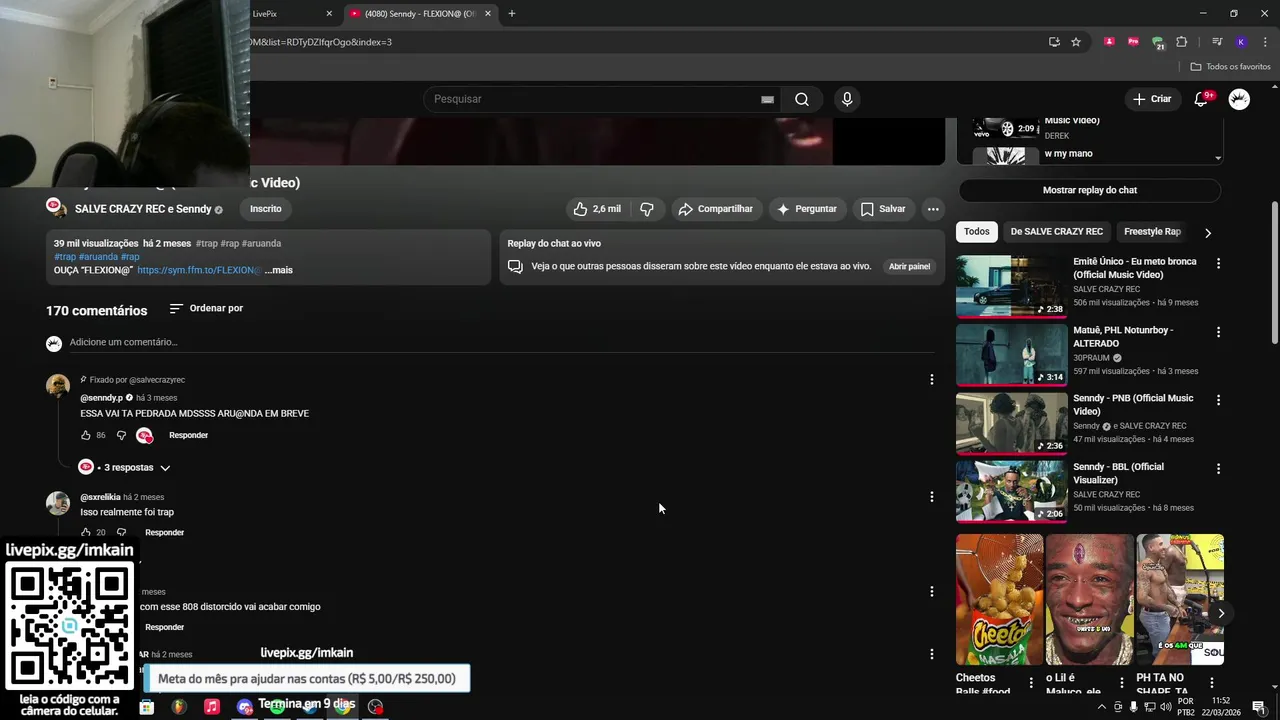
Task: Open Apple Music in taskbar
Action: tap(212, 706)
